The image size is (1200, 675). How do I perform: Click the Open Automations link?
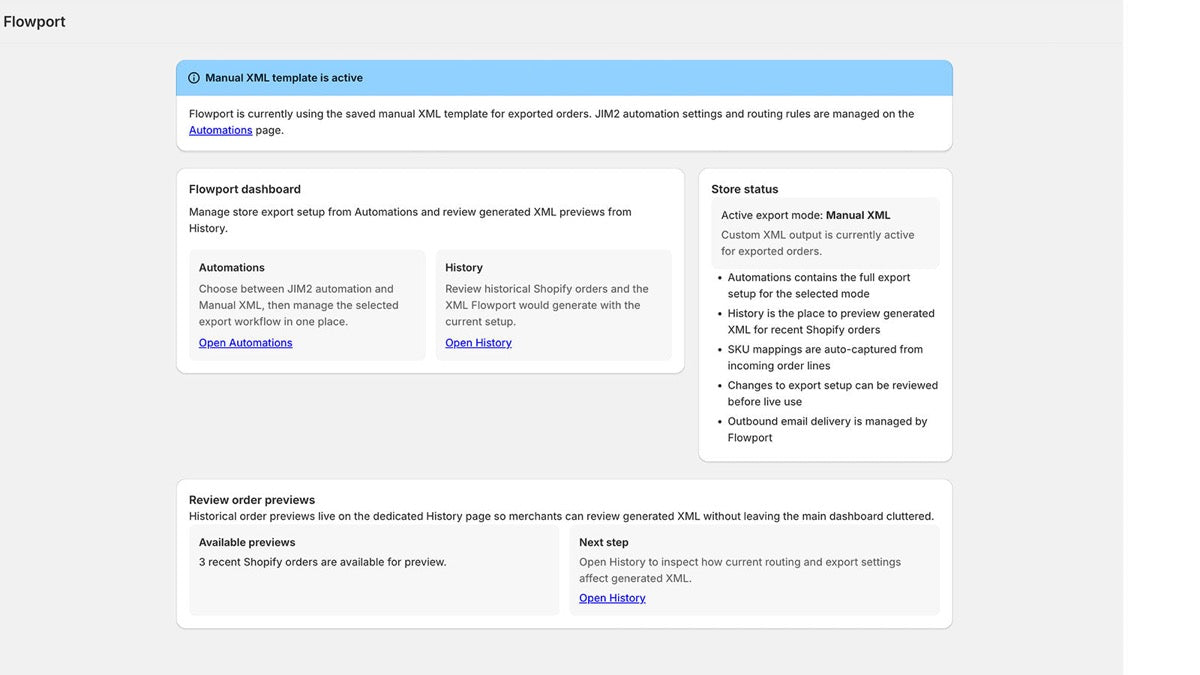(246, 343)
